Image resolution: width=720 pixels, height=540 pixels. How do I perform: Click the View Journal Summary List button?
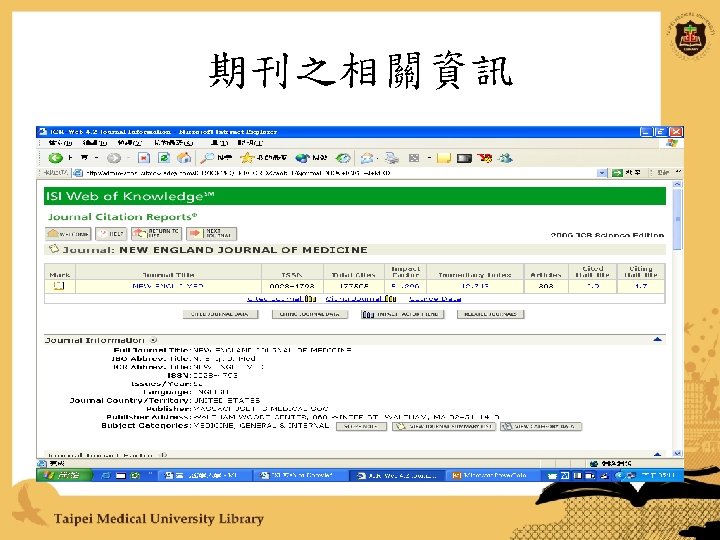tap(444, 426)
